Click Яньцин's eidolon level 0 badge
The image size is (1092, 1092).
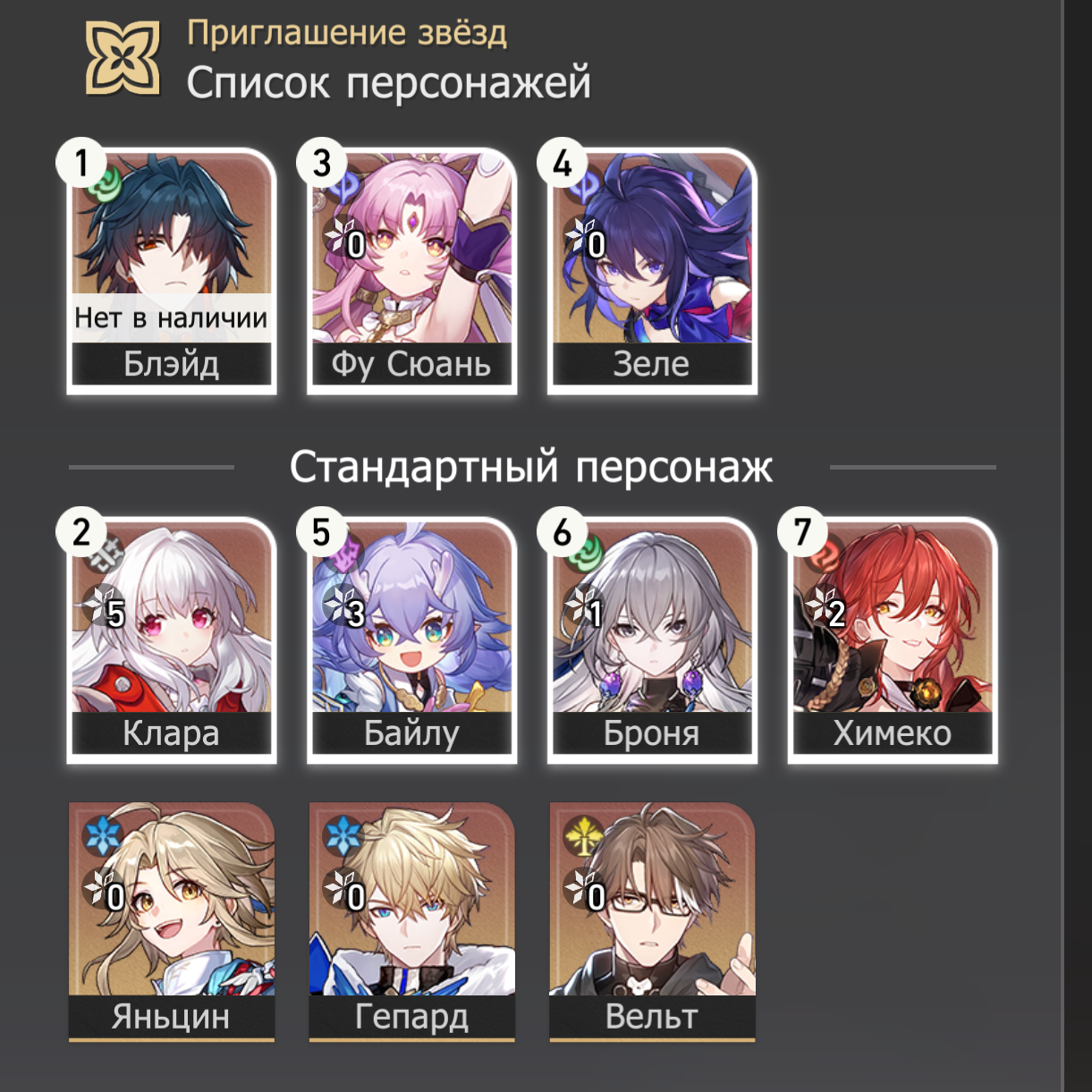(105, 892)
